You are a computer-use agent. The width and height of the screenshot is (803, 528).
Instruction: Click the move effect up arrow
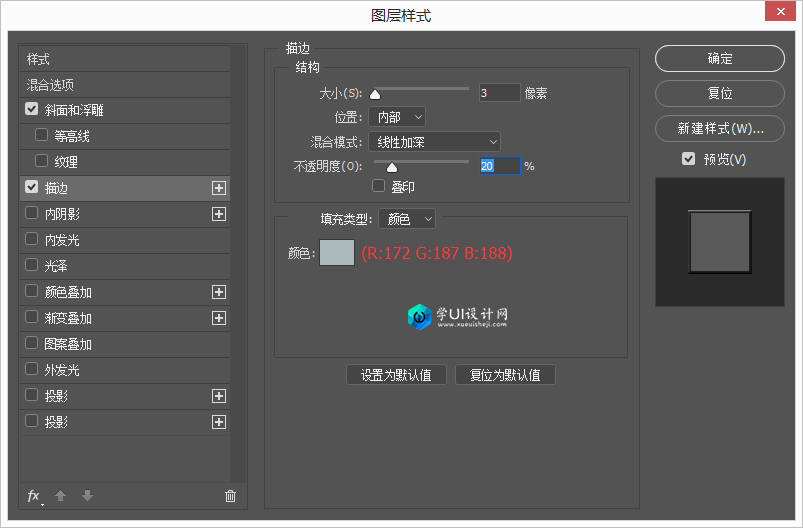click(x=60, y=496)
